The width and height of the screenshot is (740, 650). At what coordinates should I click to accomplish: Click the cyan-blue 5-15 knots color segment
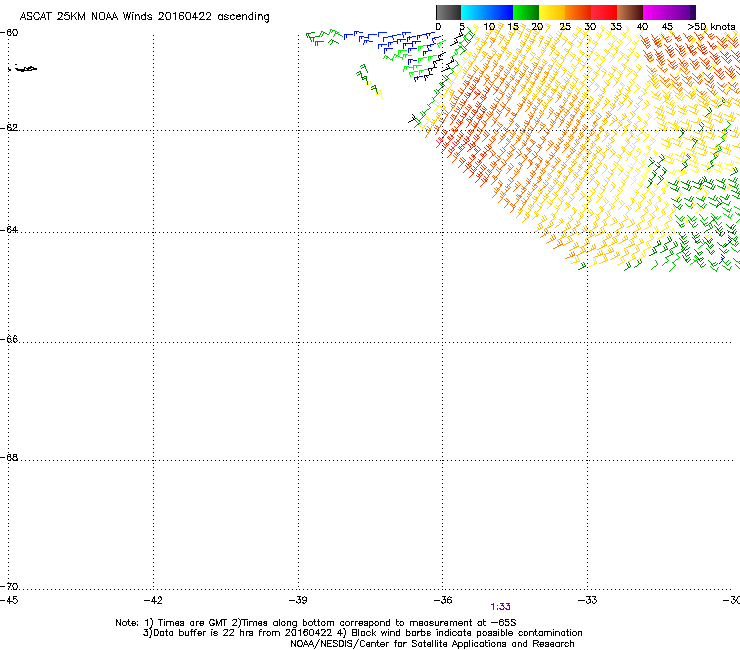[487, 12]
